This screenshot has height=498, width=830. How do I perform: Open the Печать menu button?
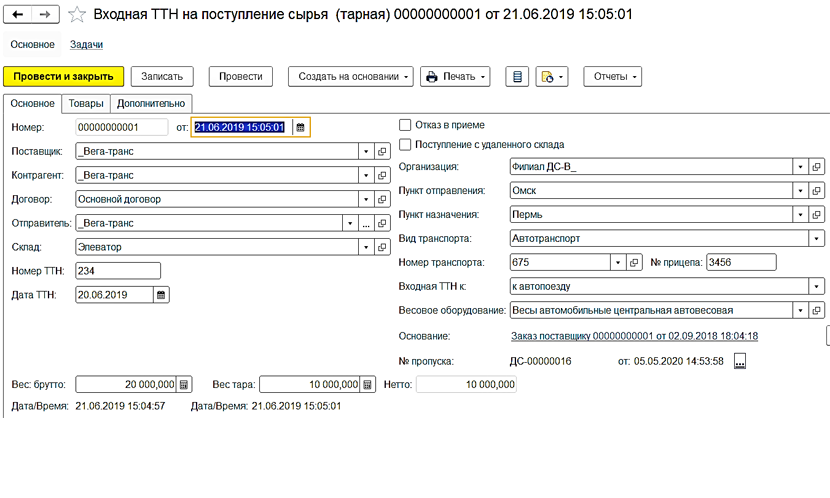point(455,77)
